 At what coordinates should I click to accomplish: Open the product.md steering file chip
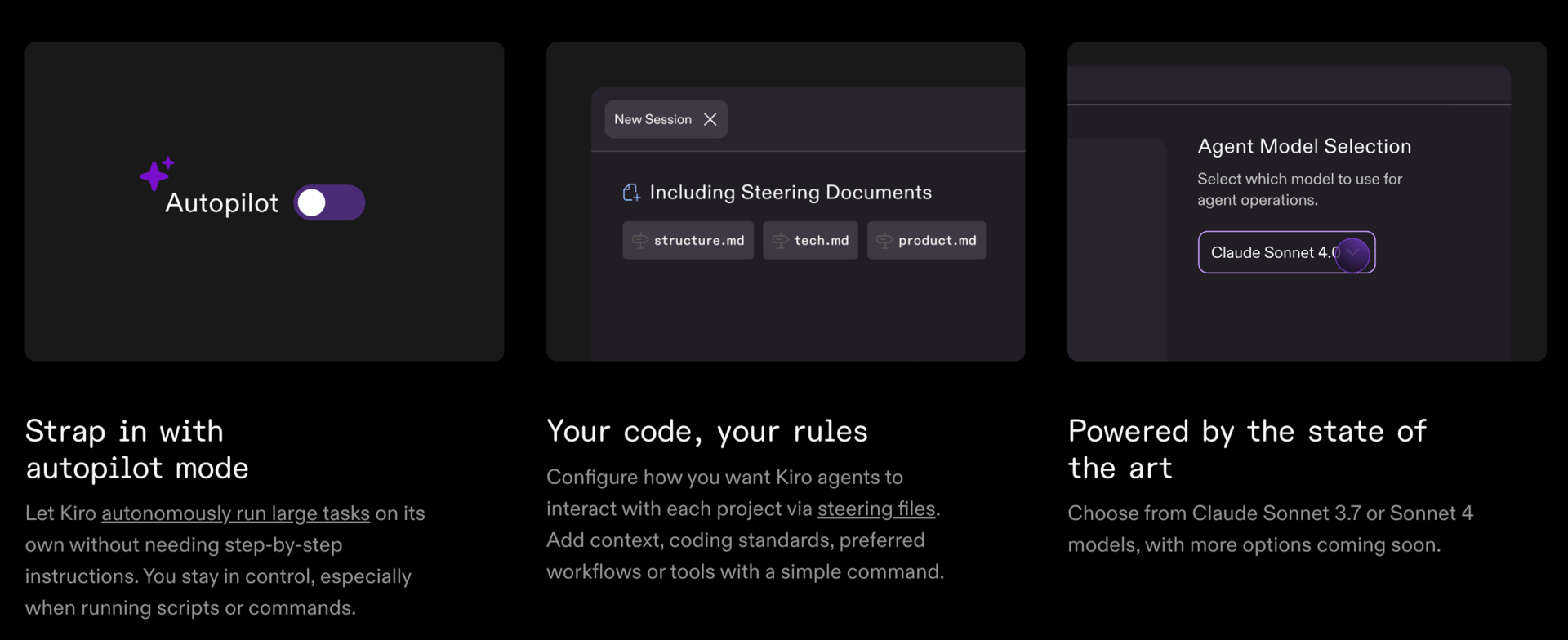coord(926,240)
